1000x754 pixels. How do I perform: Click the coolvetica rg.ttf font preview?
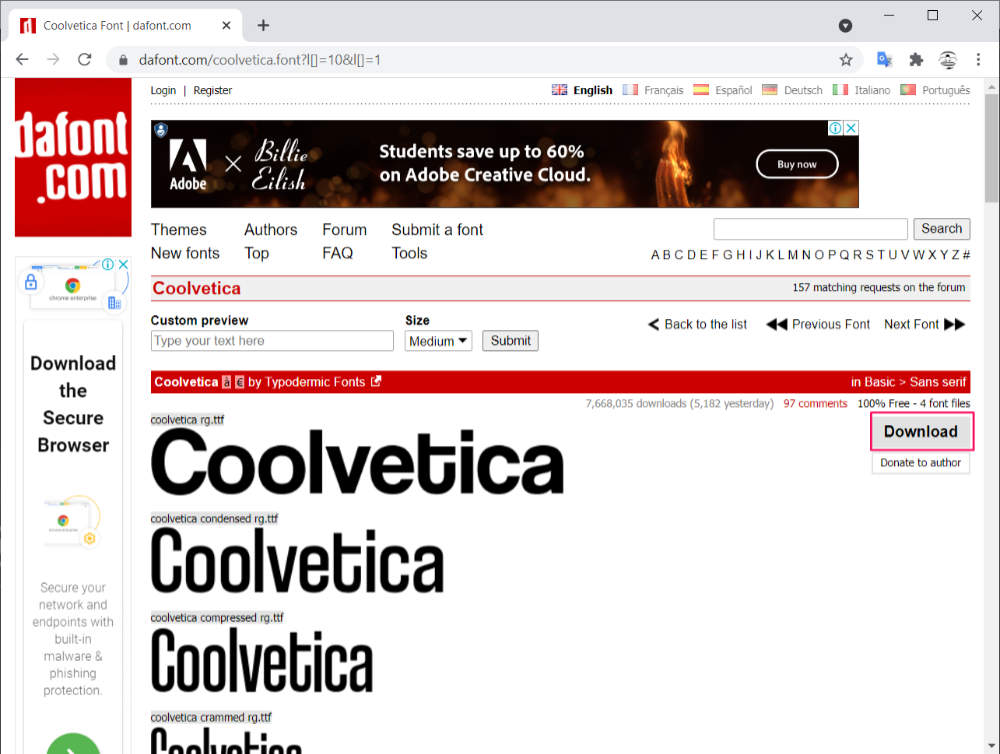coord(357,462)
